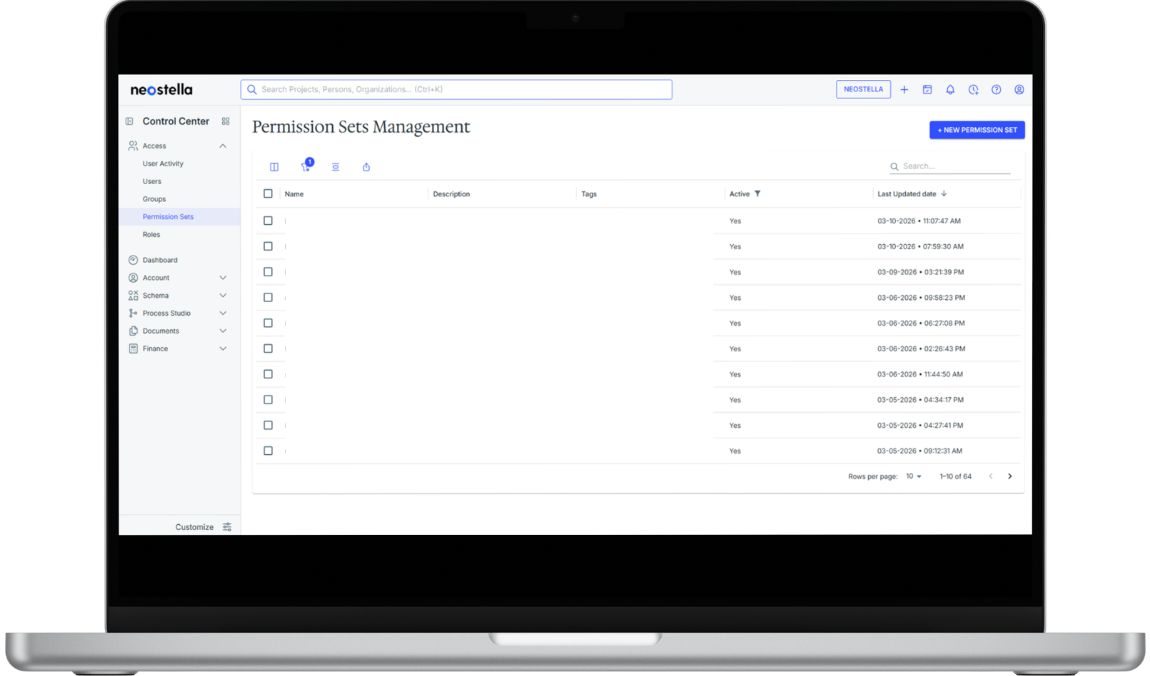Tick the select-all checkbox in table header
The height and width of the screenshot is (676, 1150).
(268, 194)
